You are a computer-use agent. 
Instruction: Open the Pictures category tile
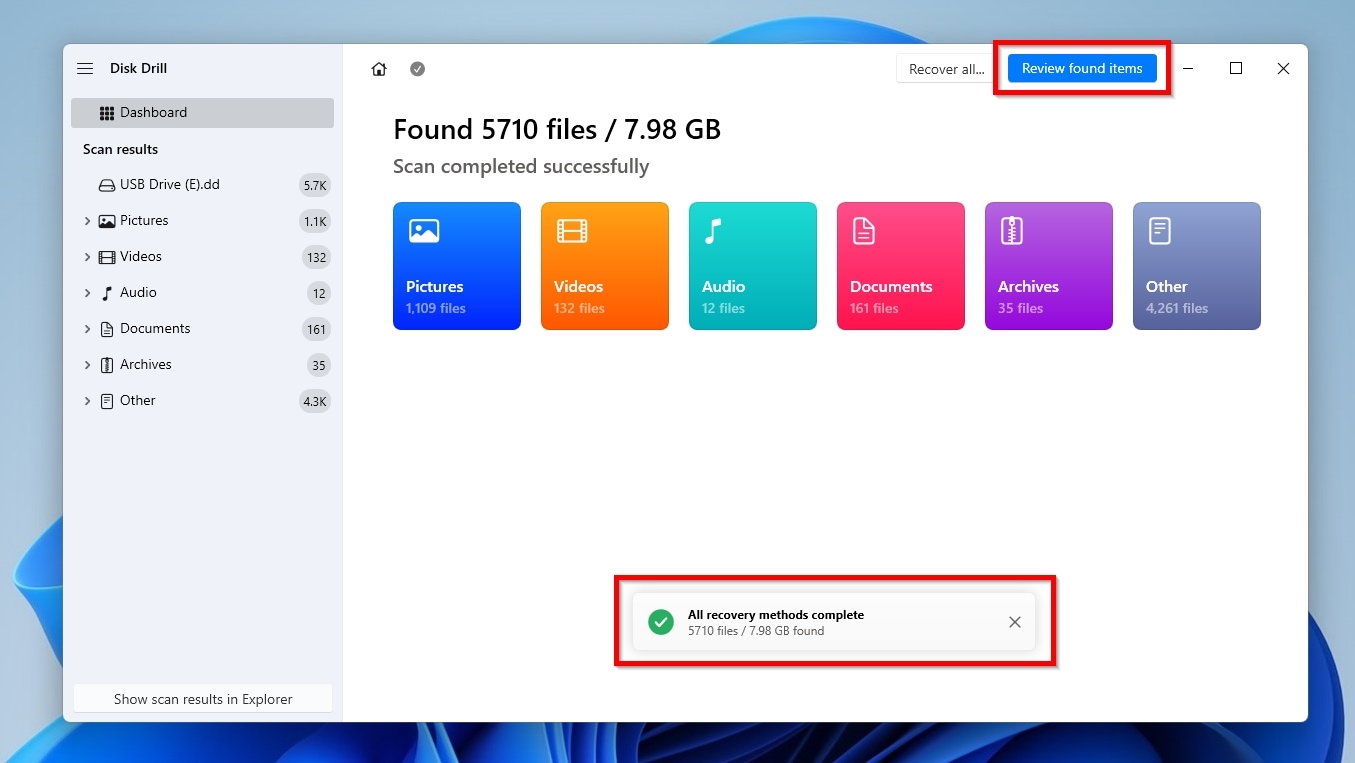(457, 265)
